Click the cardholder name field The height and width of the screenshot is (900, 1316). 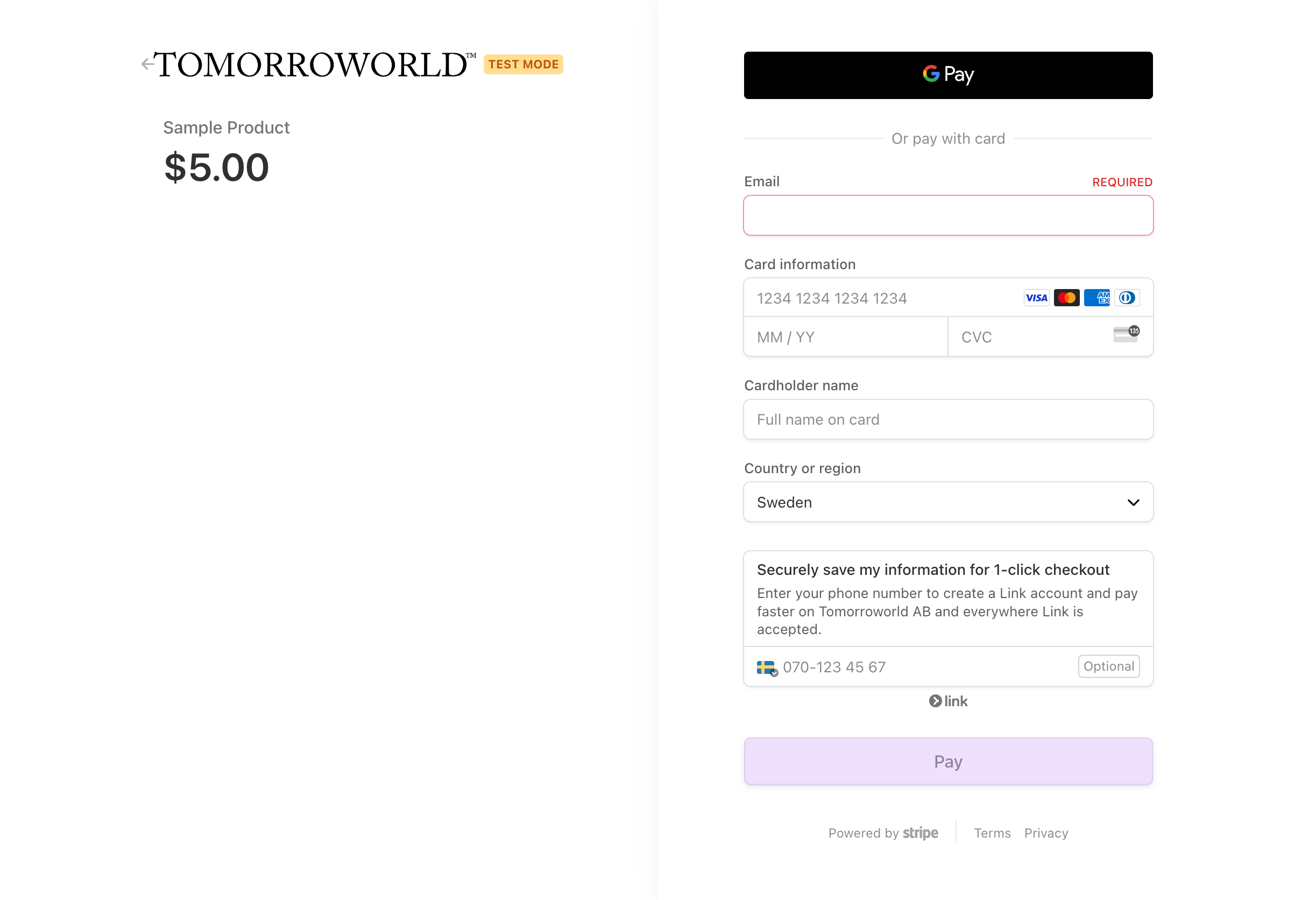(x=948, y=419)
